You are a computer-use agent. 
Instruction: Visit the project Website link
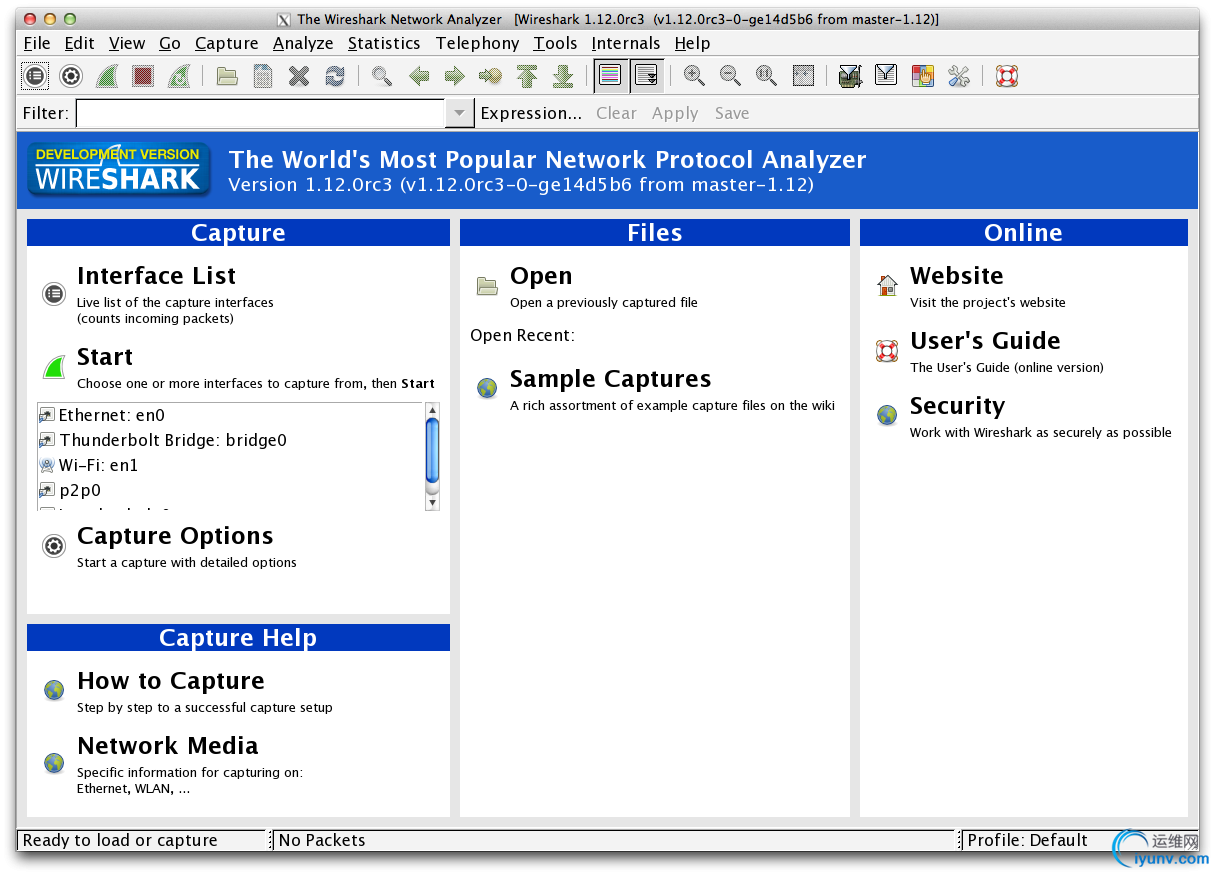[957, 276]
